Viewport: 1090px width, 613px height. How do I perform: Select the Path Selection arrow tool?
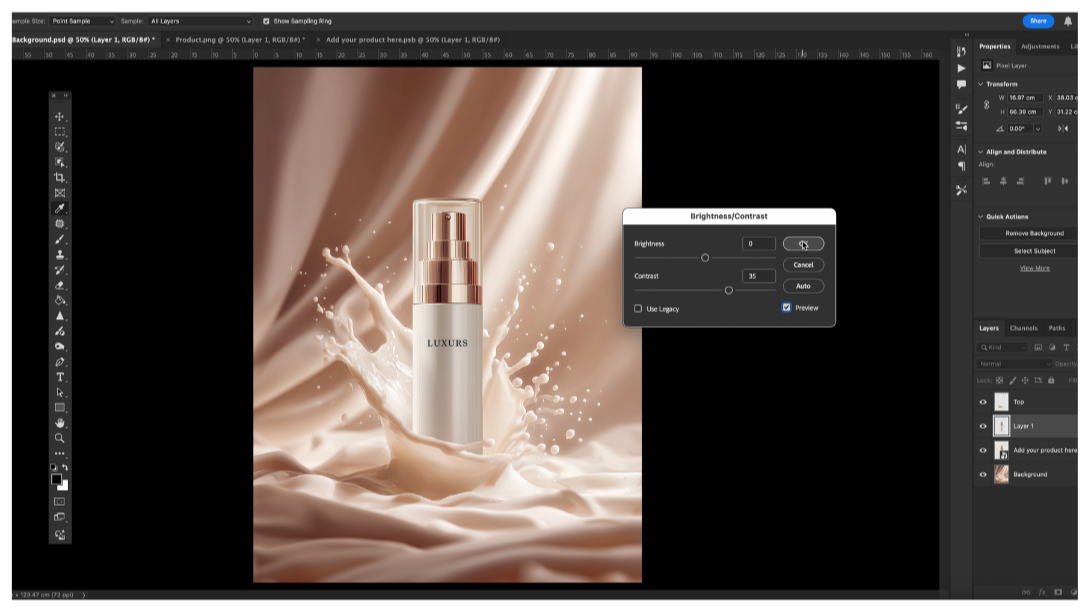(x=60, y=392)
